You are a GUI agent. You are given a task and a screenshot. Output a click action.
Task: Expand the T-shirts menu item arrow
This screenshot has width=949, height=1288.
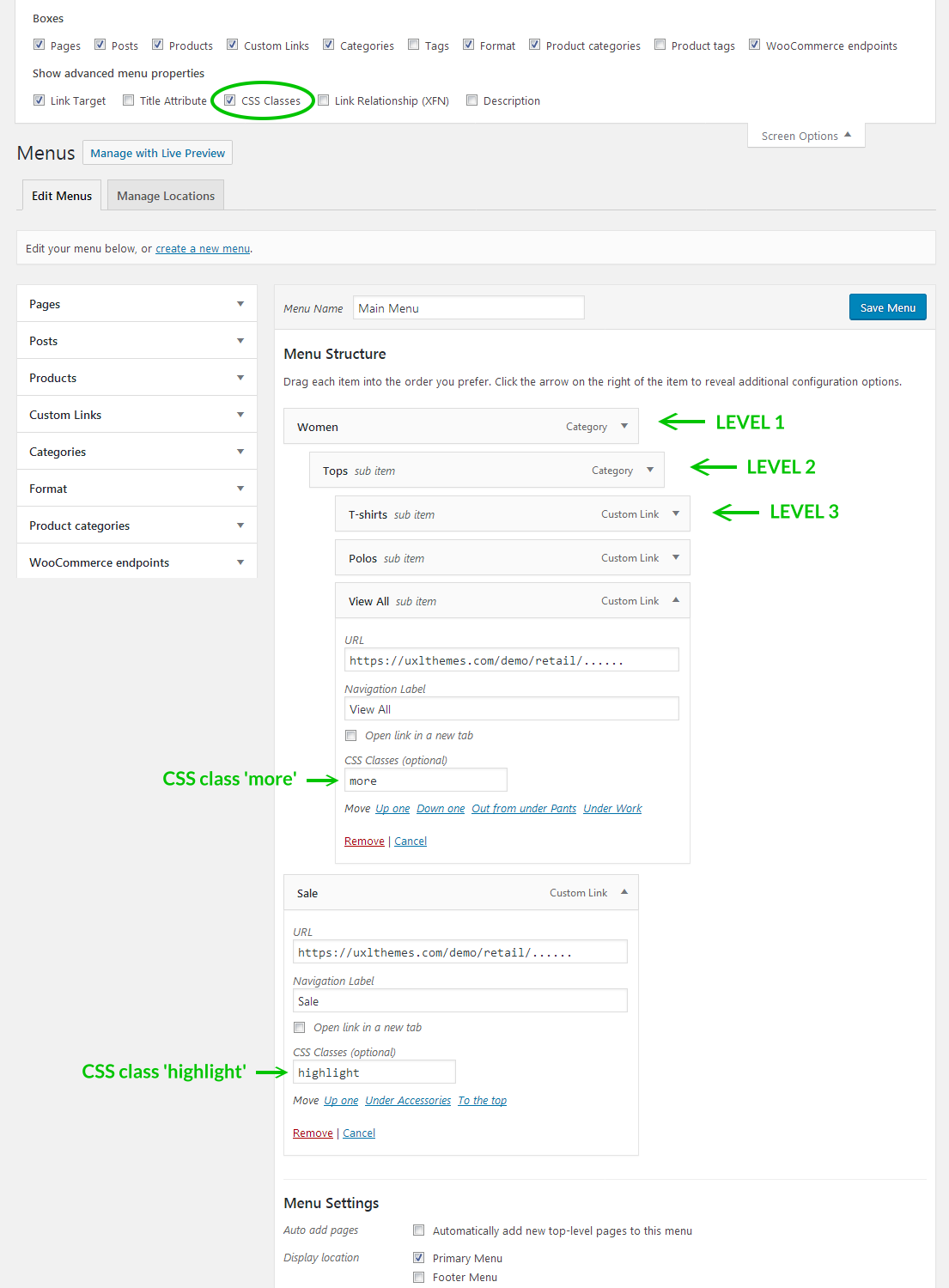pyautogui.click(x=676, y=513)
